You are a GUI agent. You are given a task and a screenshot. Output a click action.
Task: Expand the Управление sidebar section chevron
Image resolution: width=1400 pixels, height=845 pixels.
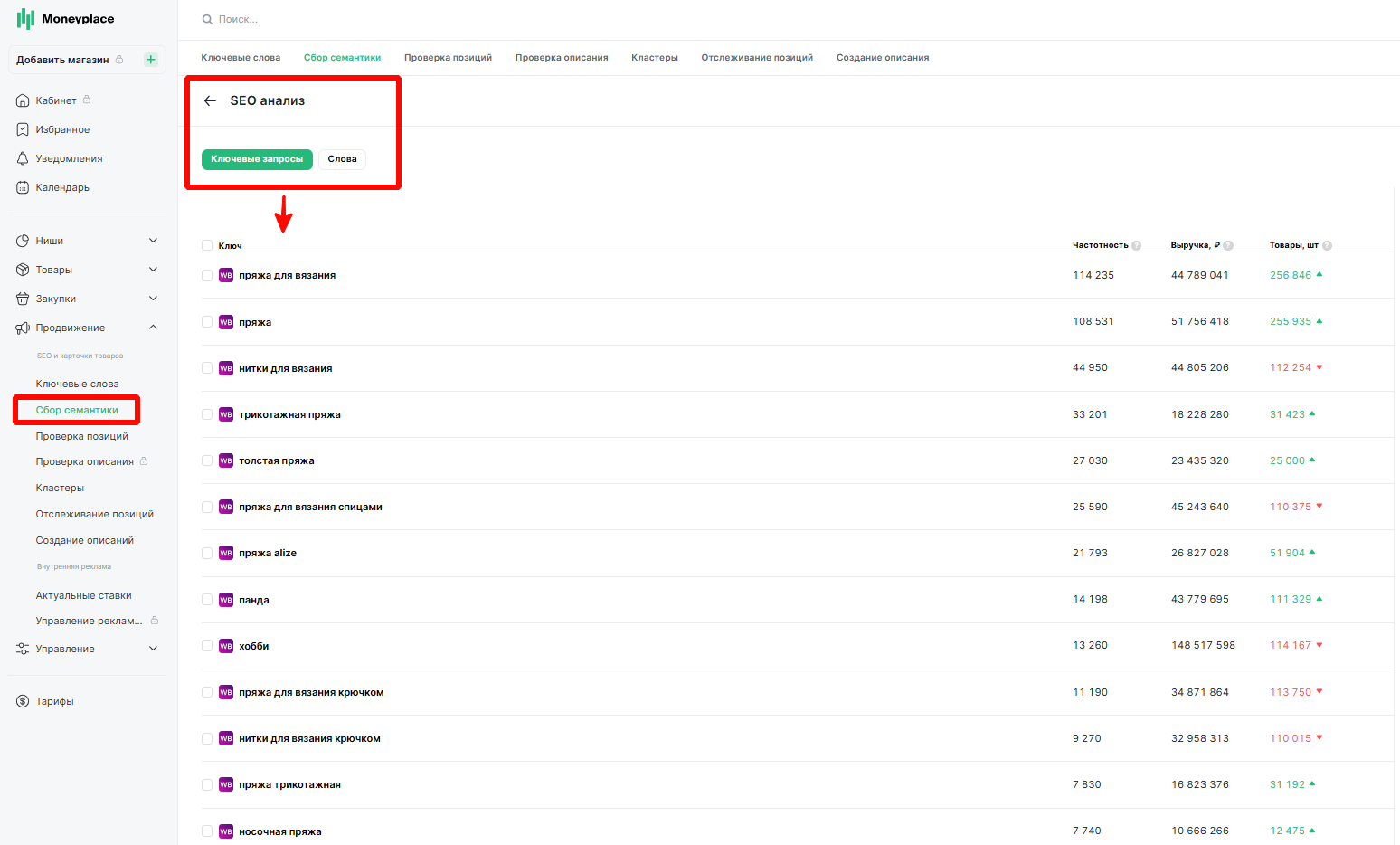point(153,649)
